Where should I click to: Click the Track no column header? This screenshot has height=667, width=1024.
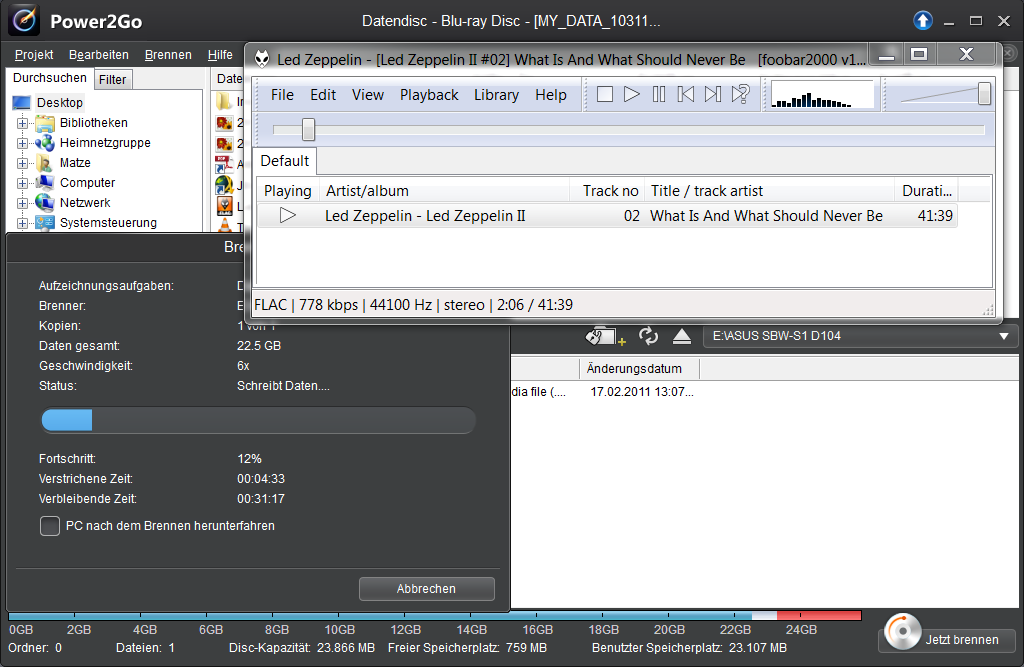click(x=607, y=191)
